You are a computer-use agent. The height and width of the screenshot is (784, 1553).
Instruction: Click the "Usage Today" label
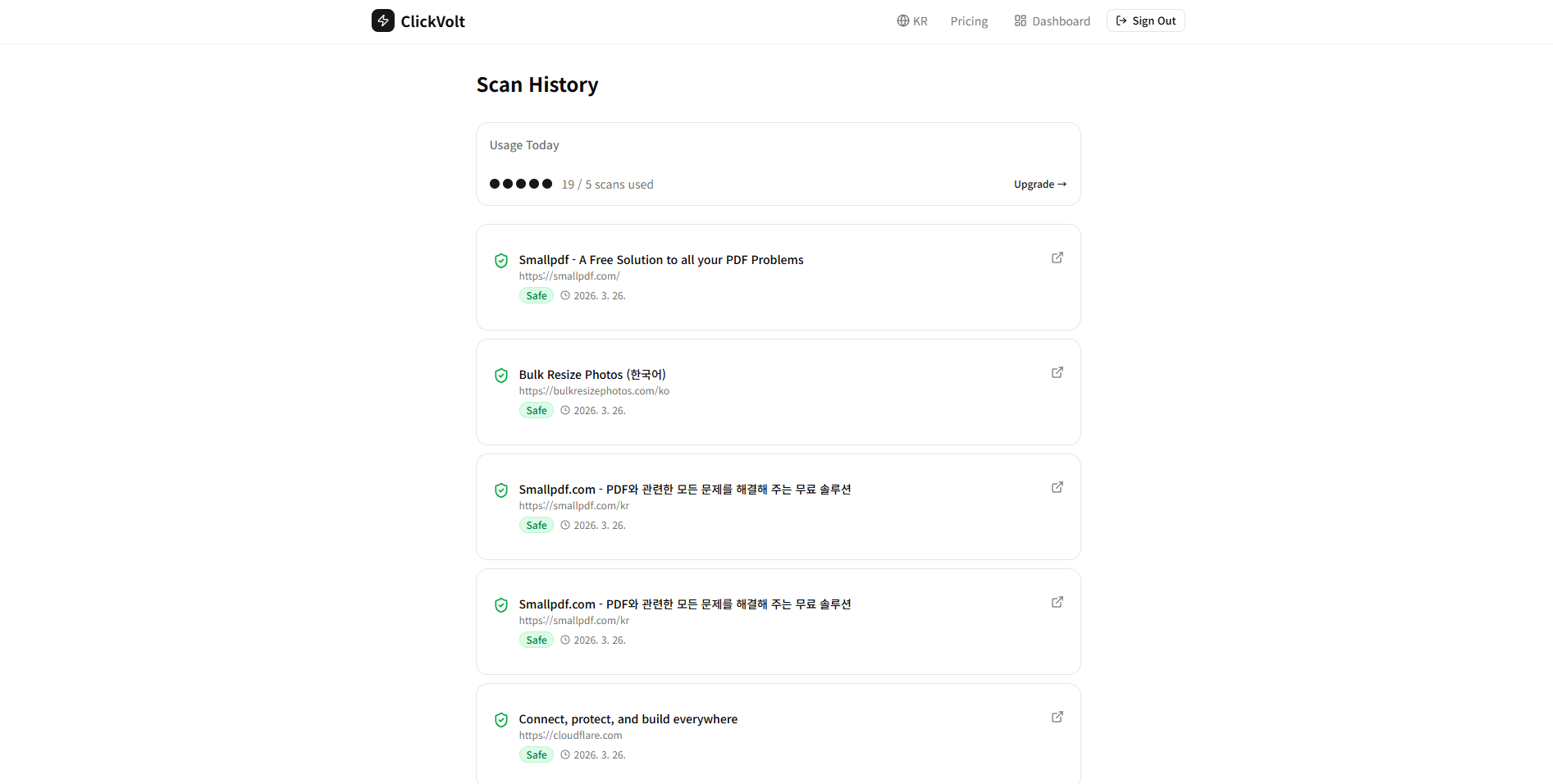coord(524,145)
